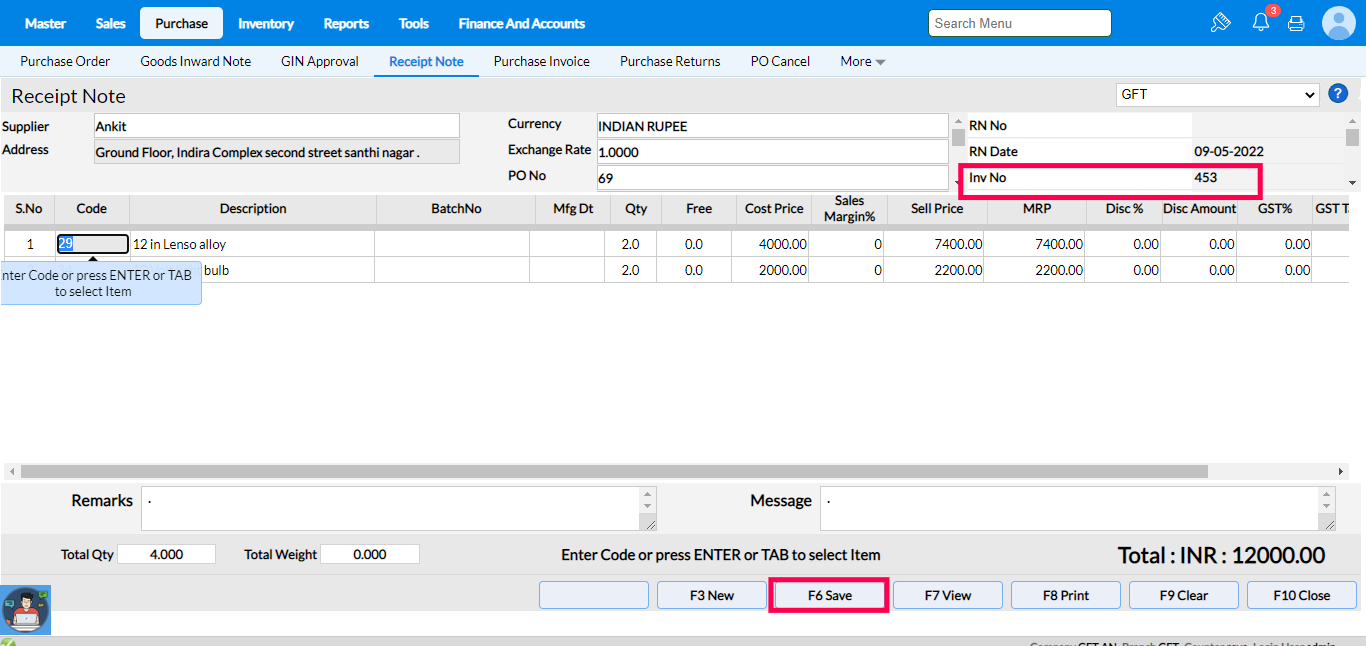1366x646 pixels.
Task: Open the GFT branch dropdown
Action: pyautogui.click(x=1218, y=94)
